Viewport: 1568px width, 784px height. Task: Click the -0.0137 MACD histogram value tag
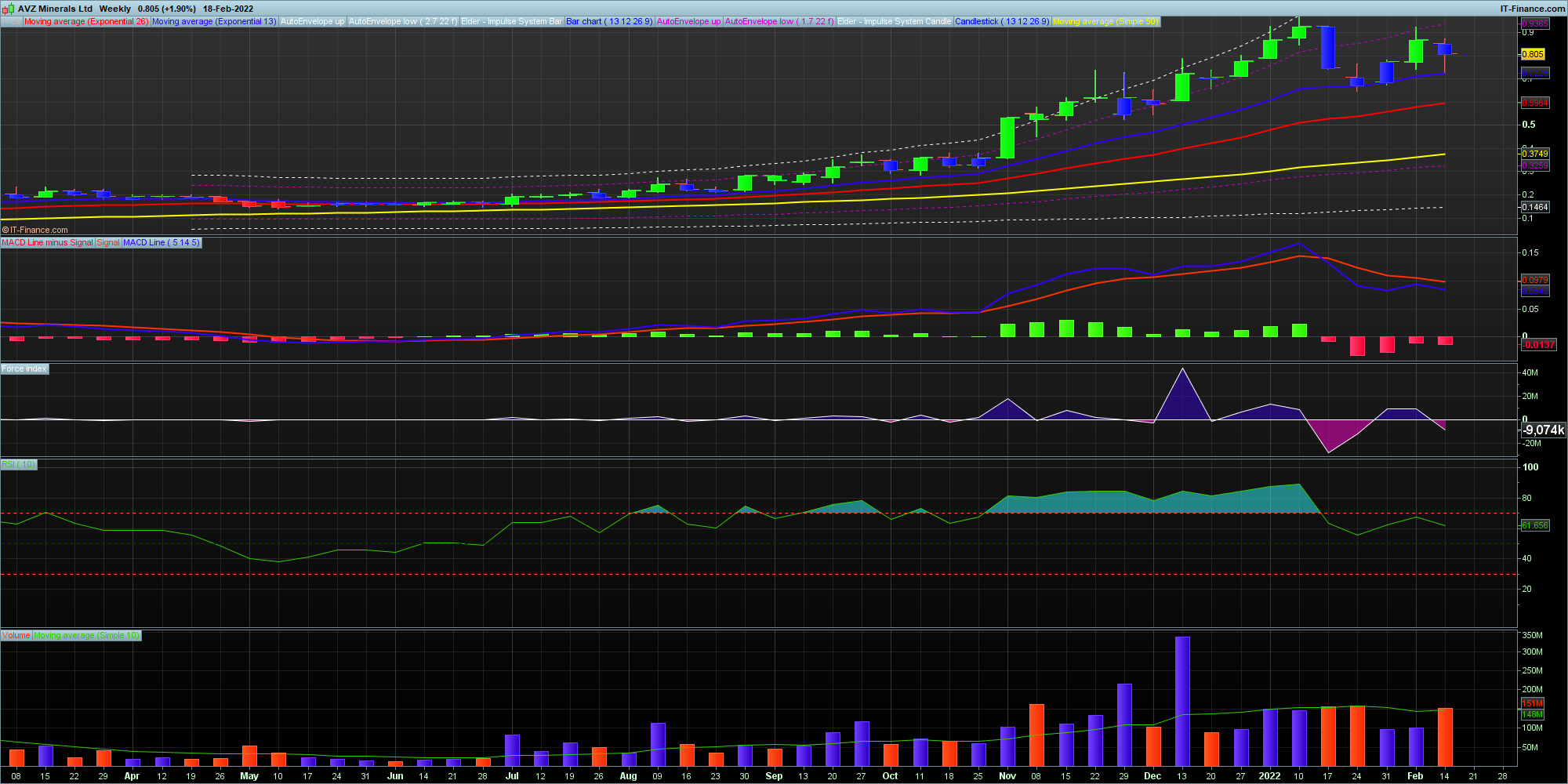point(1538,344)
